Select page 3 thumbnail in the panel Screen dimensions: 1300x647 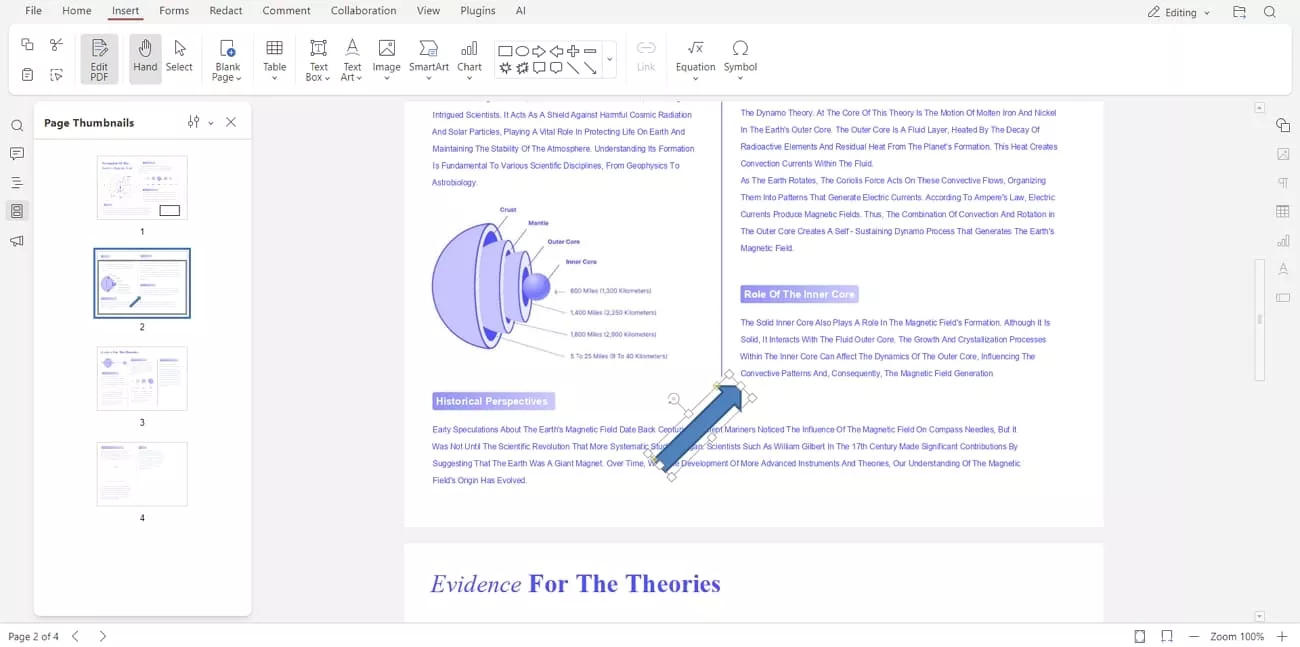(x=142, y=378)
